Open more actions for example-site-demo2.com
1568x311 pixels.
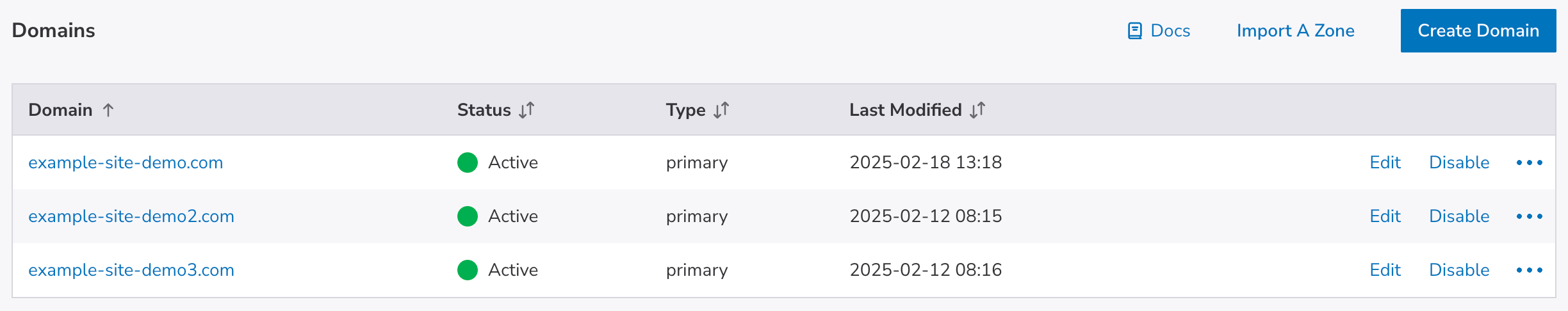click(x=1529, y=216)
